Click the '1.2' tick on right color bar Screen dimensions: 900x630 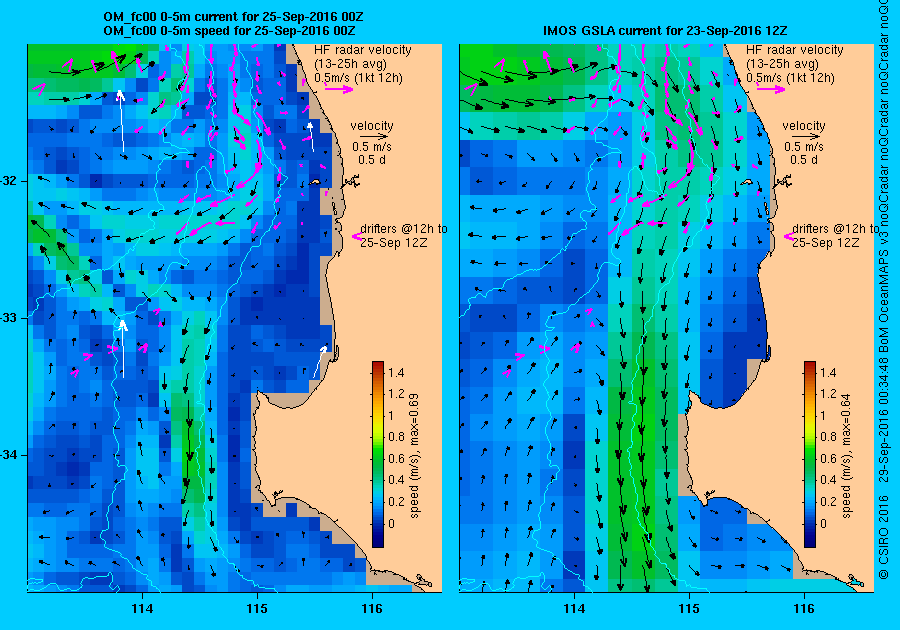828,394
